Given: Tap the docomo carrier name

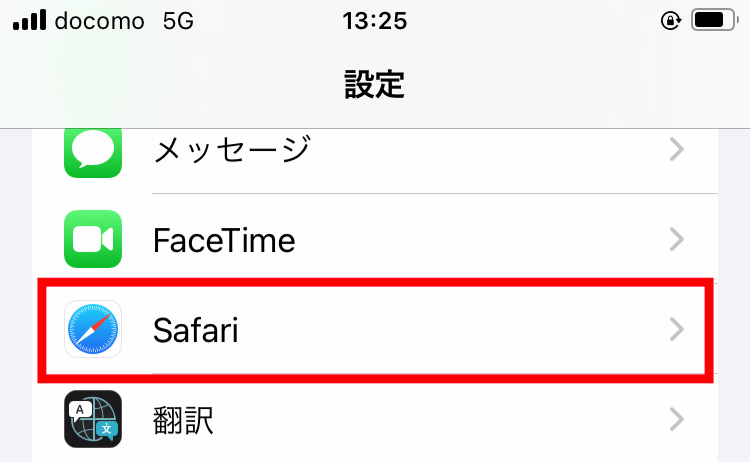Looking at the screenshot, I should click(x=100, y=21).
